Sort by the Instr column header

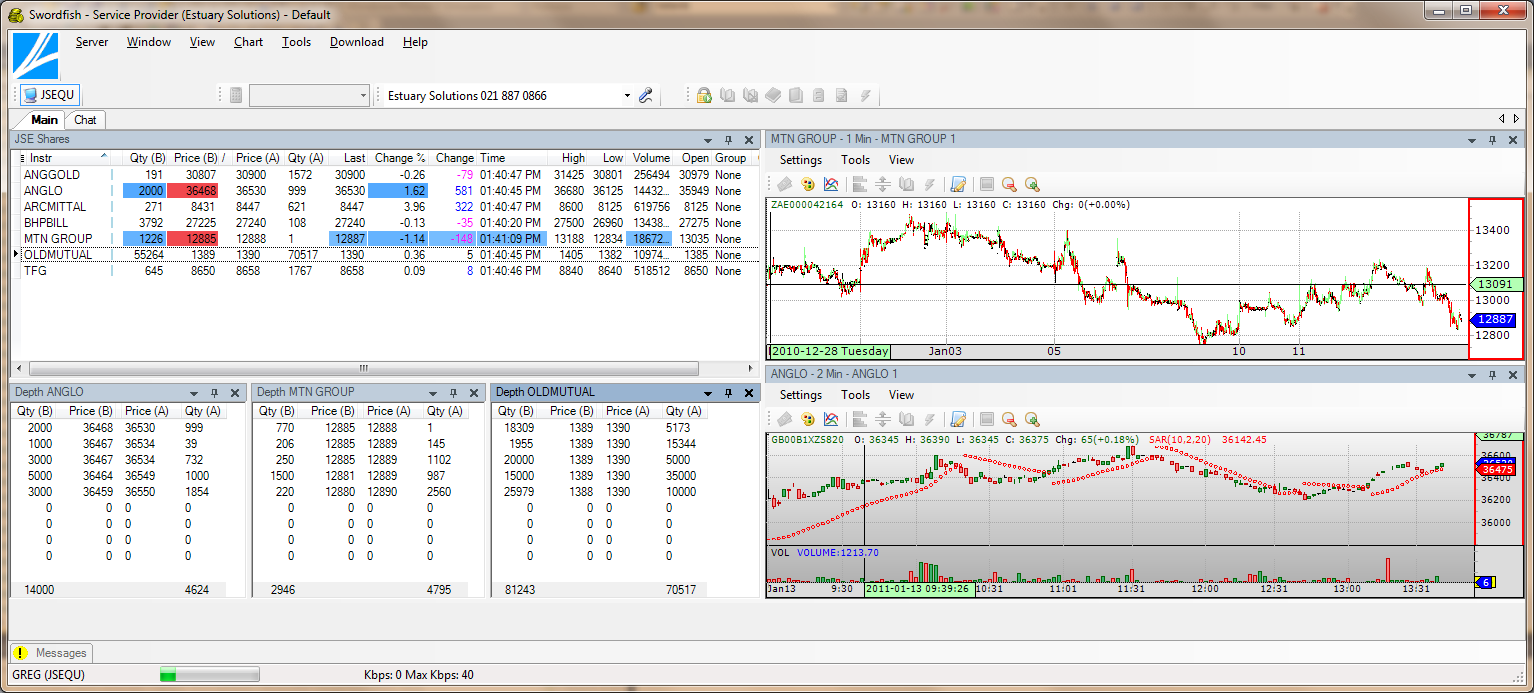coord(65,158)
